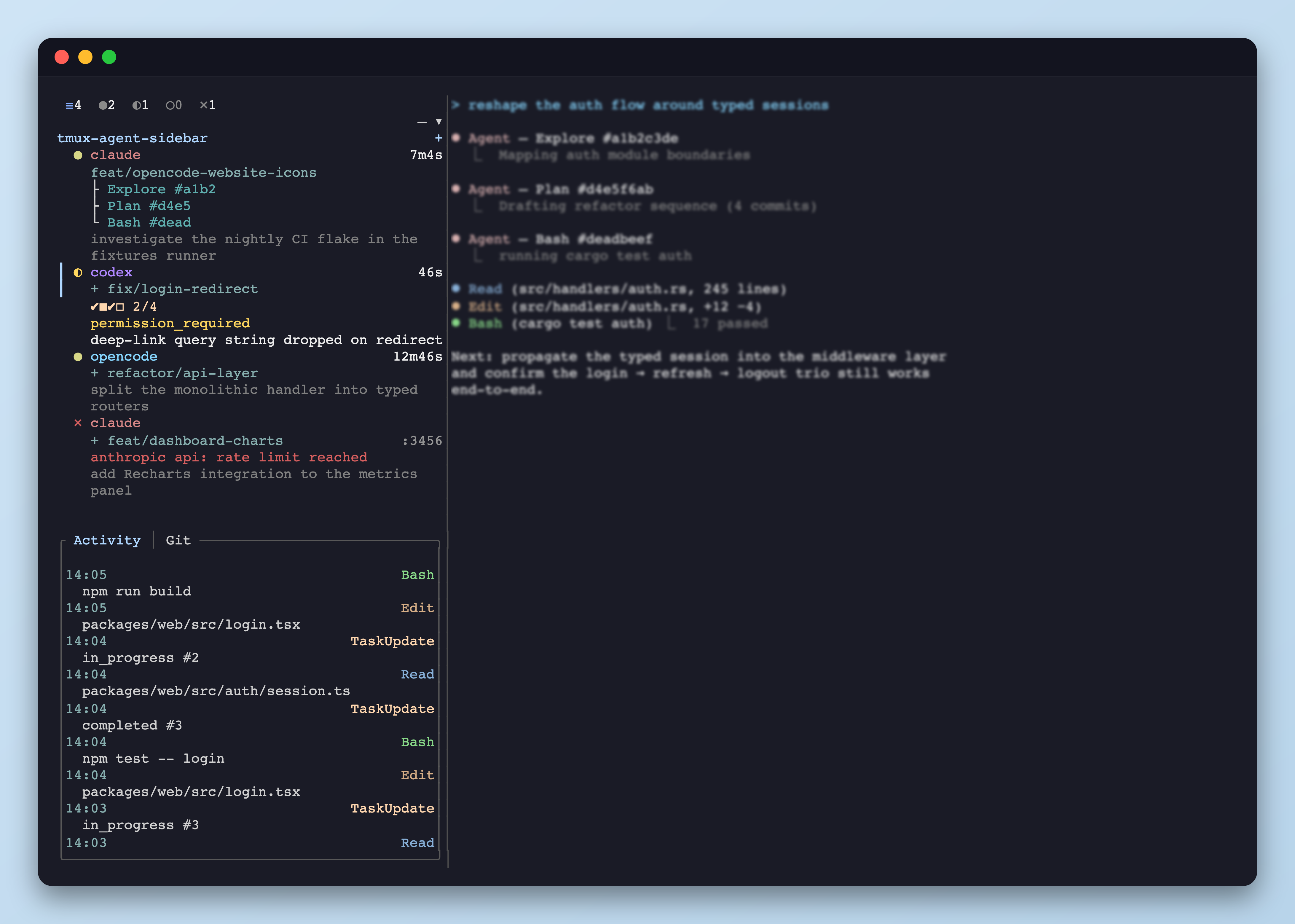Collapse the sidebar using the − control
Image resolution: width=1295 pixels, height=924 pixels.
click(421, 122)
